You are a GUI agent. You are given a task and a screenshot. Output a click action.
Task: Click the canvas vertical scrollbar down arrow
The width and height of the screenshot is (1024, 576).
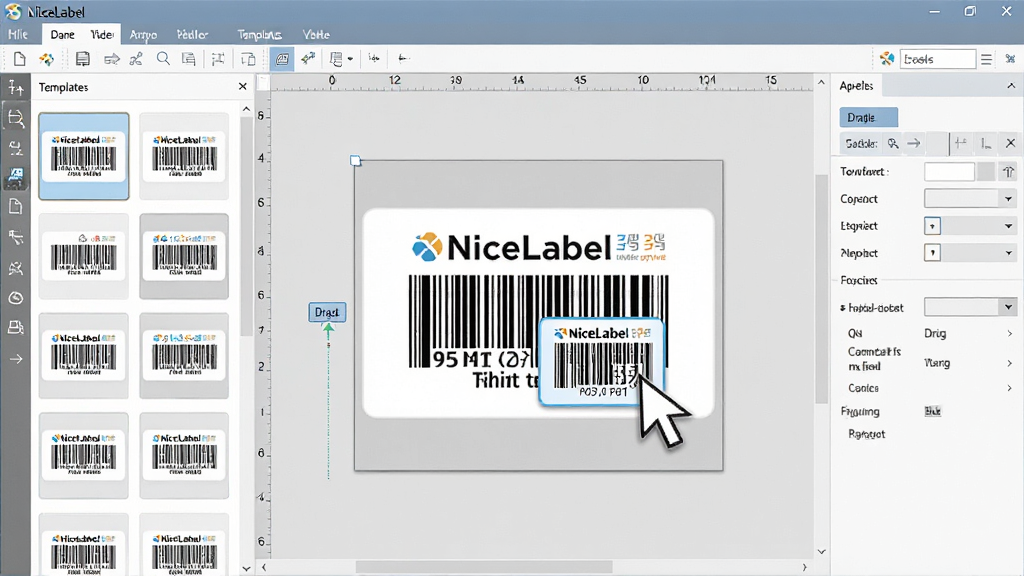click(822, 552)
